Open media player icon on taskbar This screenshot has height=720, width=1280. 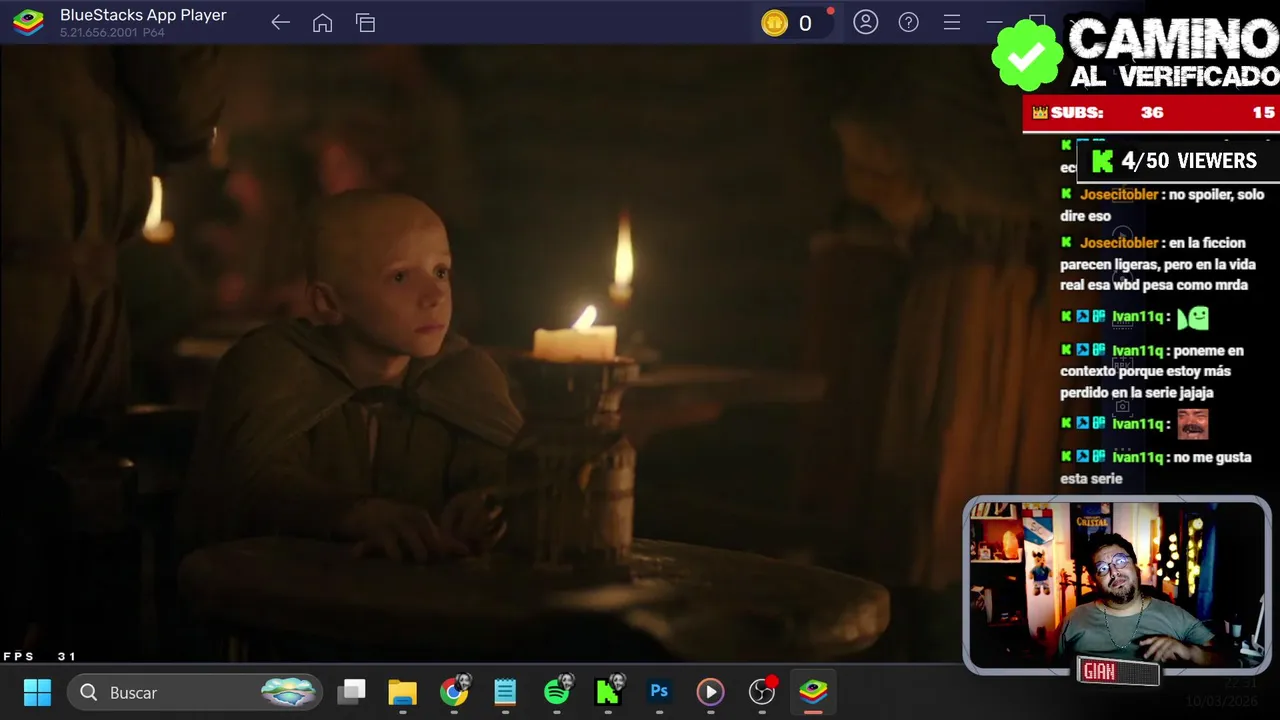click(710, 692)
